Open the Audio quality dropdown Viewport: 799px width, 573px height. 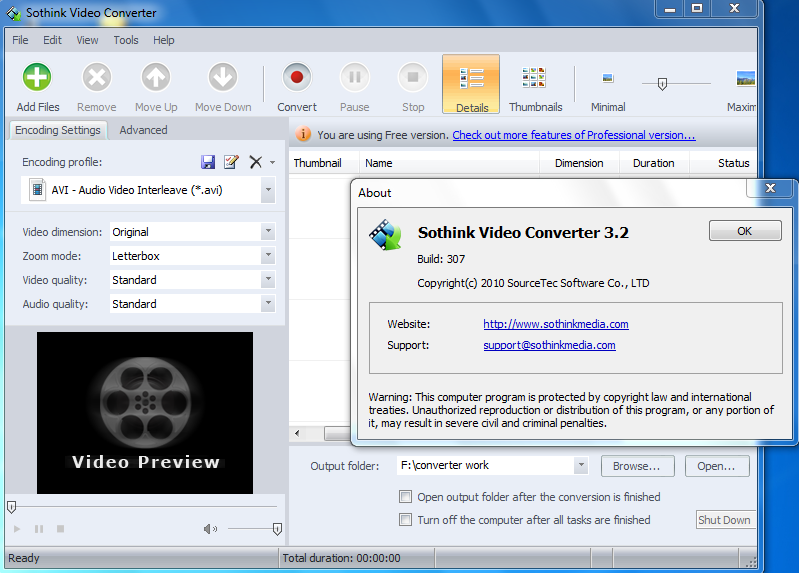268,303
